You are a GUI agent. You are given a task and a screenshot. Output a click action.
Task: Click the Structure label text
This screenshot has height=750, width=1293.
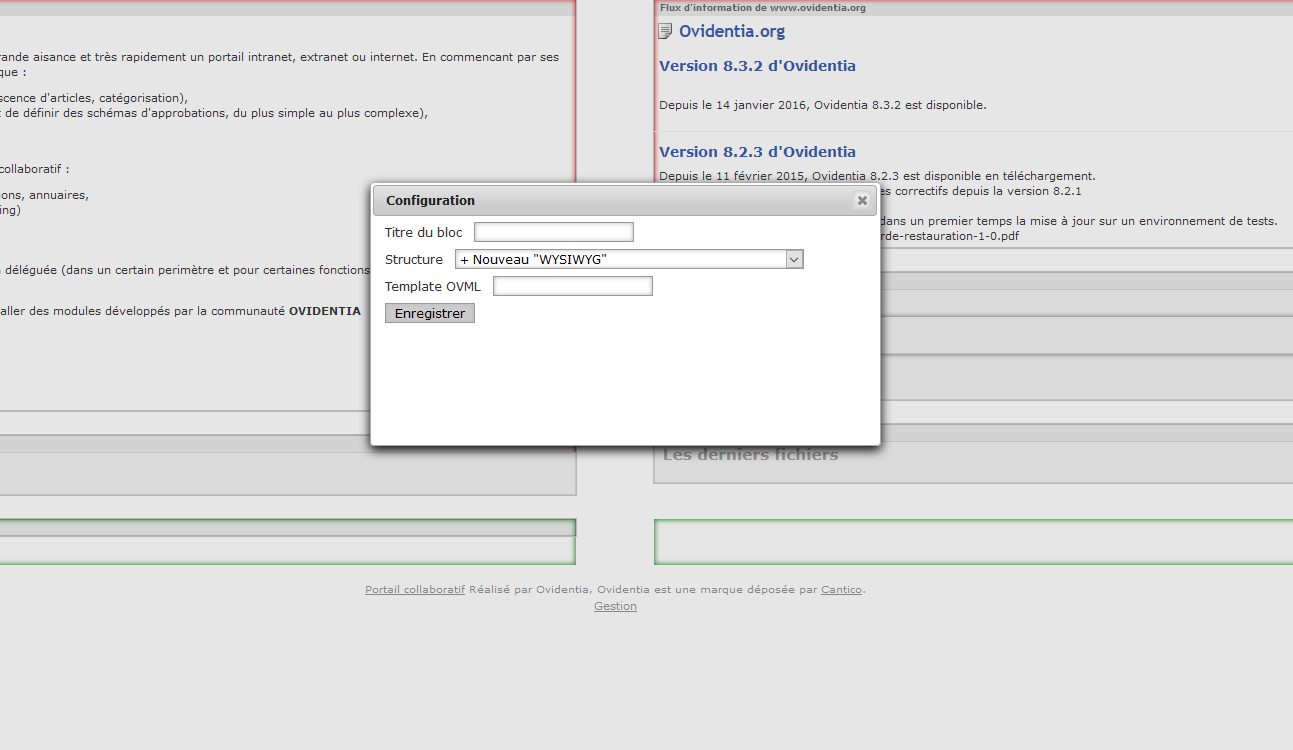click(x=413, y=260)
